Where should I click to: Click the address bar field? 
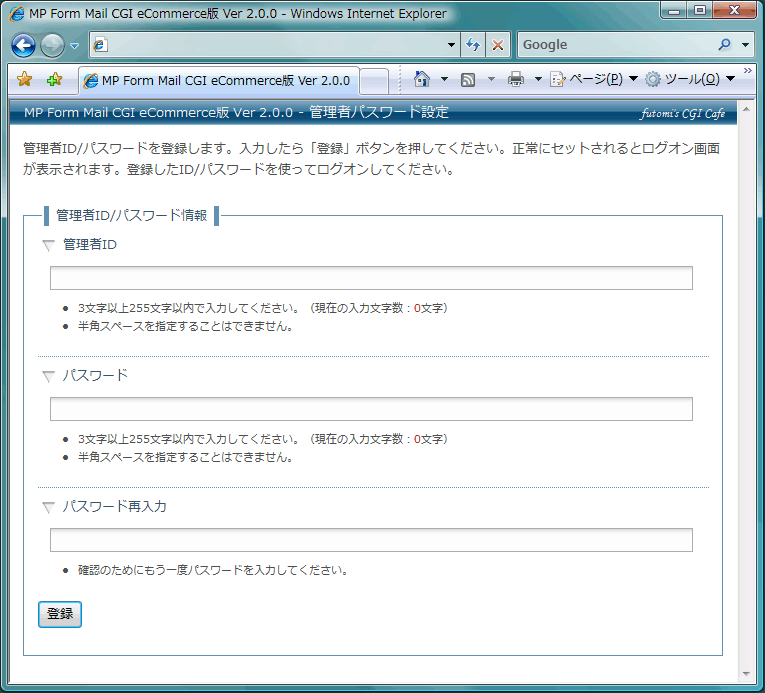pos(275,45)
